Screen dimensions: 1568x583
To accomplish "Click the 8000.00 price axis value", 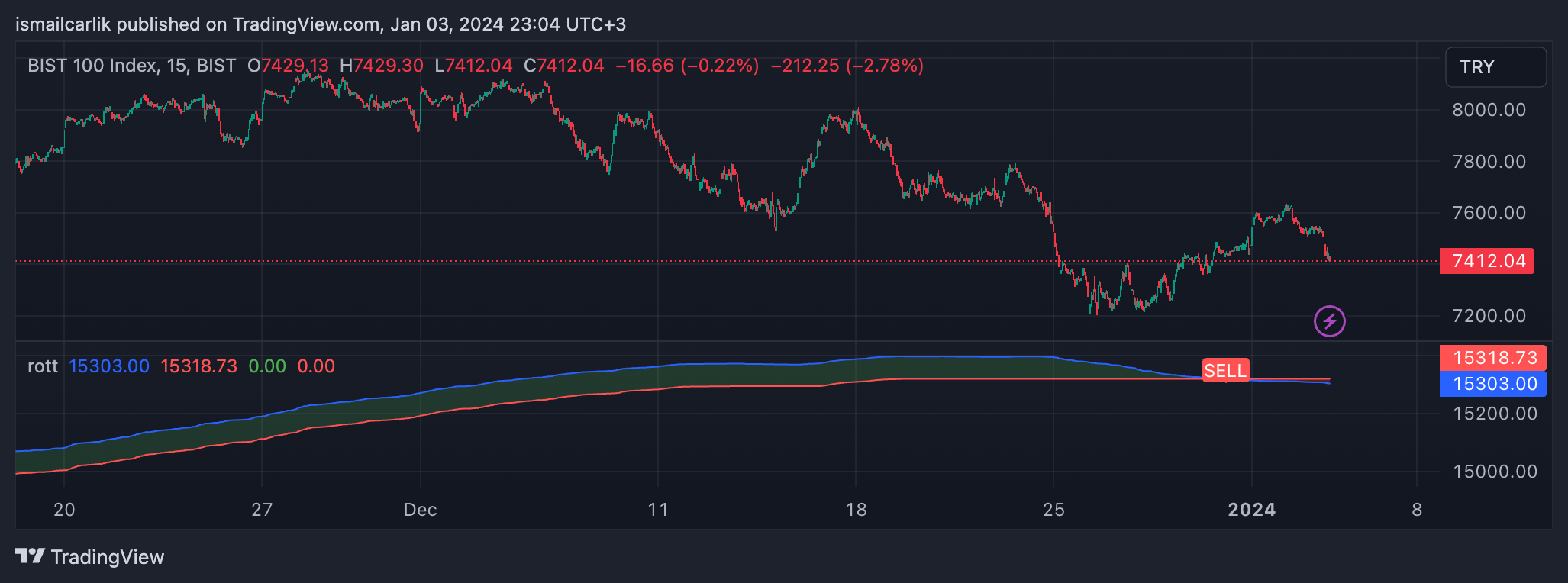I will (x=1489, y=110).
